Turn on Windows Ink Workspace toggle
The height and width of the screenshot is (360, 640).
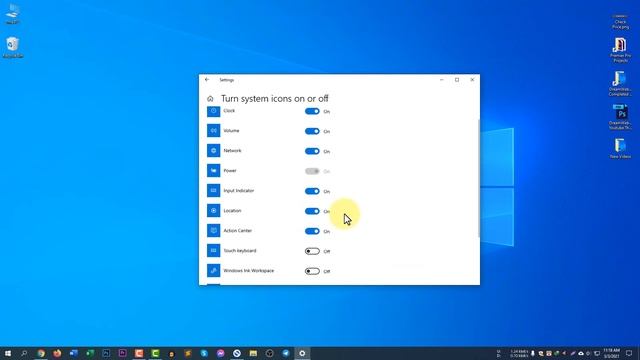(x=312, y=271)
